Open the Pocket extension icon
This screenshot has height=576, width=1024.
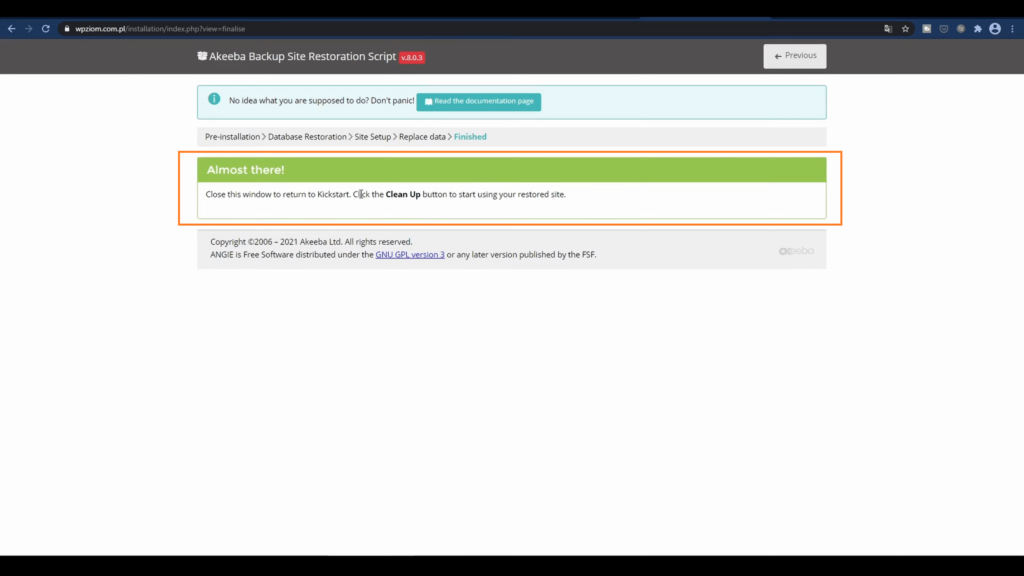(943, 29)
